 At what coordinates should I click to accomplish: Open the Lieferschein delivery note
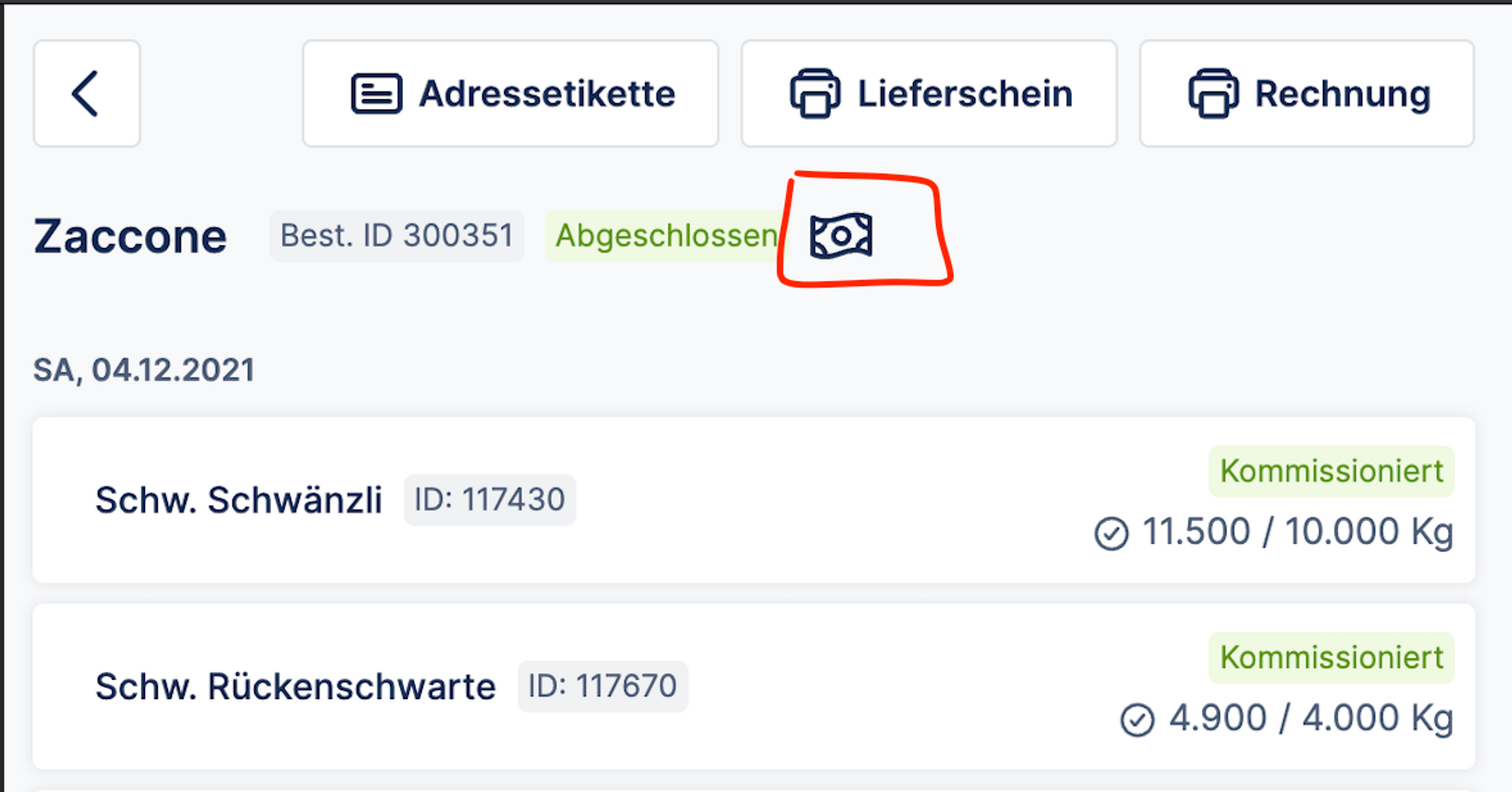click(x=928, y=94)
